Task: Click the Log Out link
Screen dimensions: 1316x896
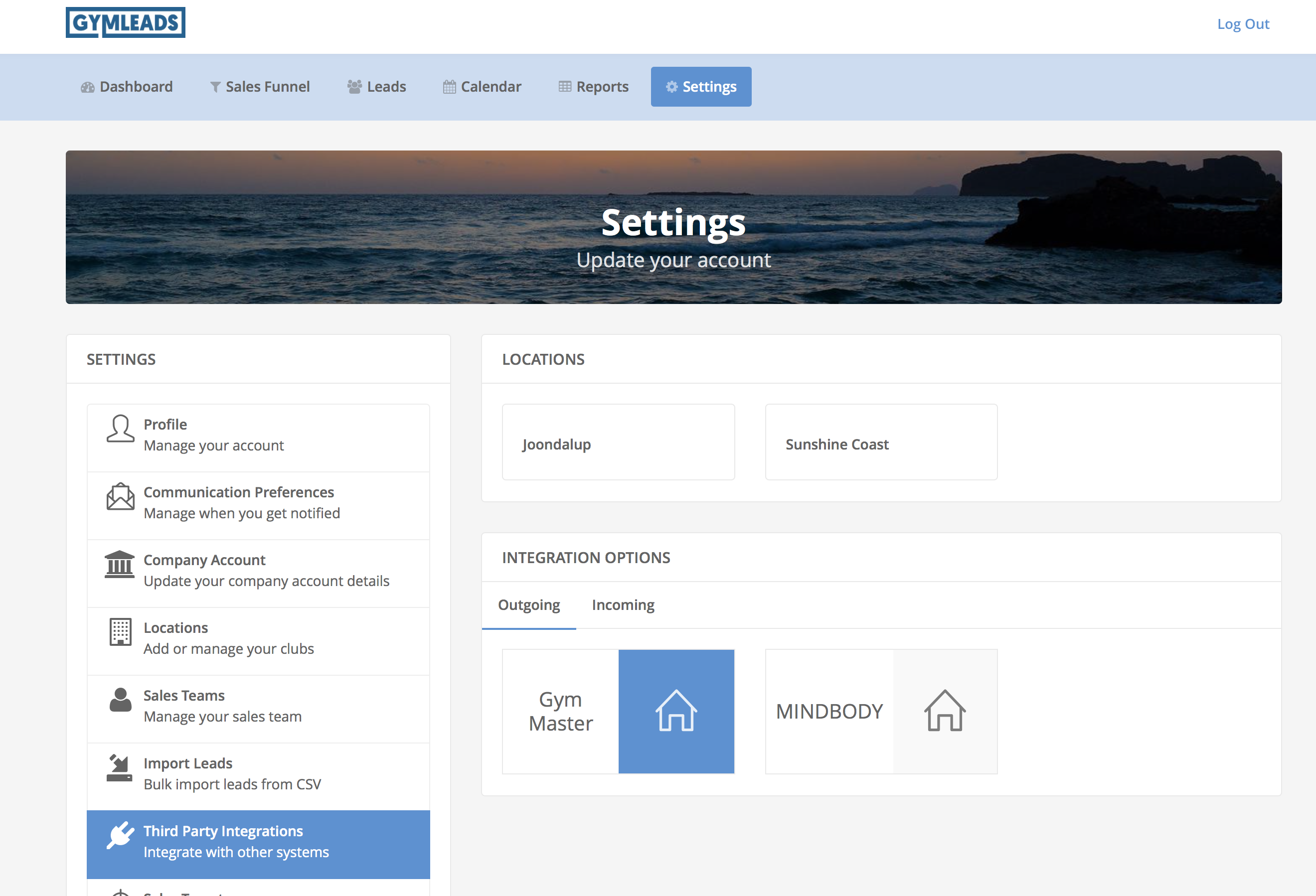Action: pos(1243,24)
